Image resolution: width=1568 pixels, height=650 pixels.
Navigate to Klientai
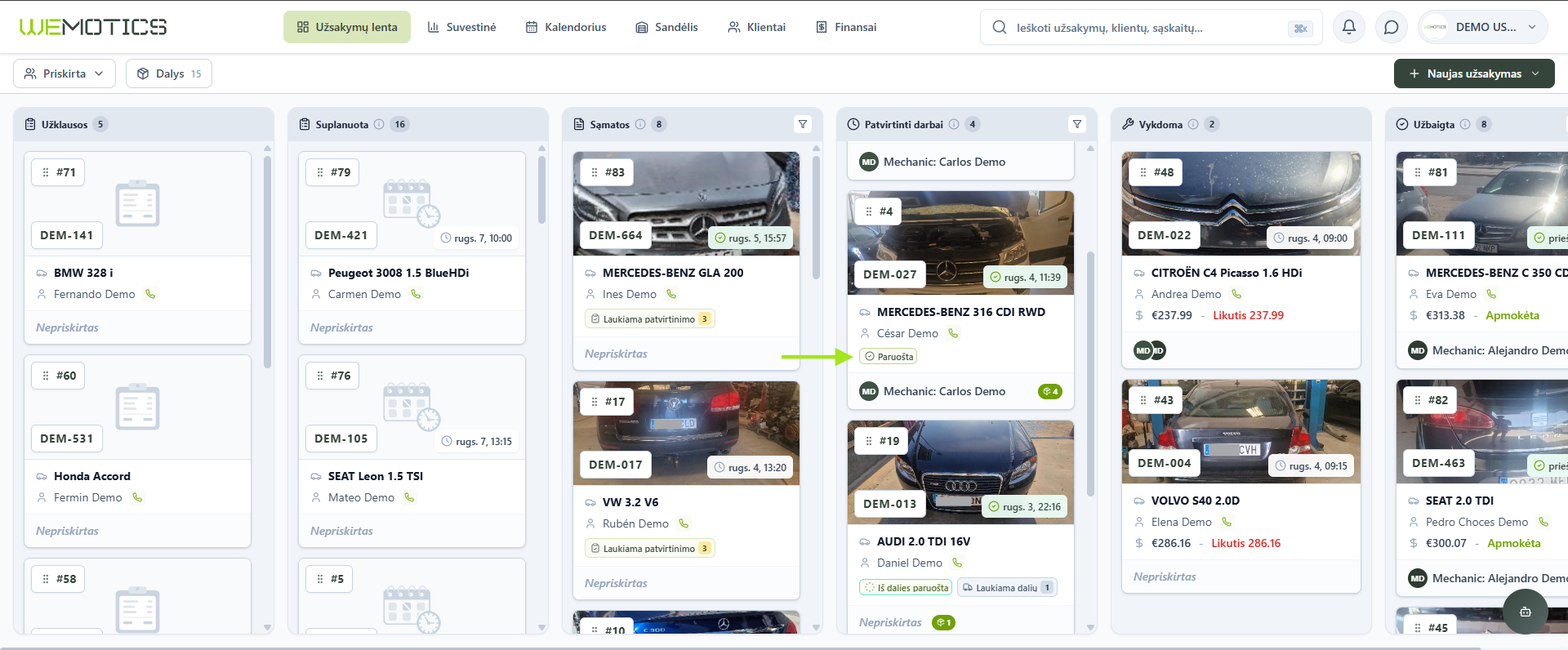pyautogui.click(x=756, y=27)
